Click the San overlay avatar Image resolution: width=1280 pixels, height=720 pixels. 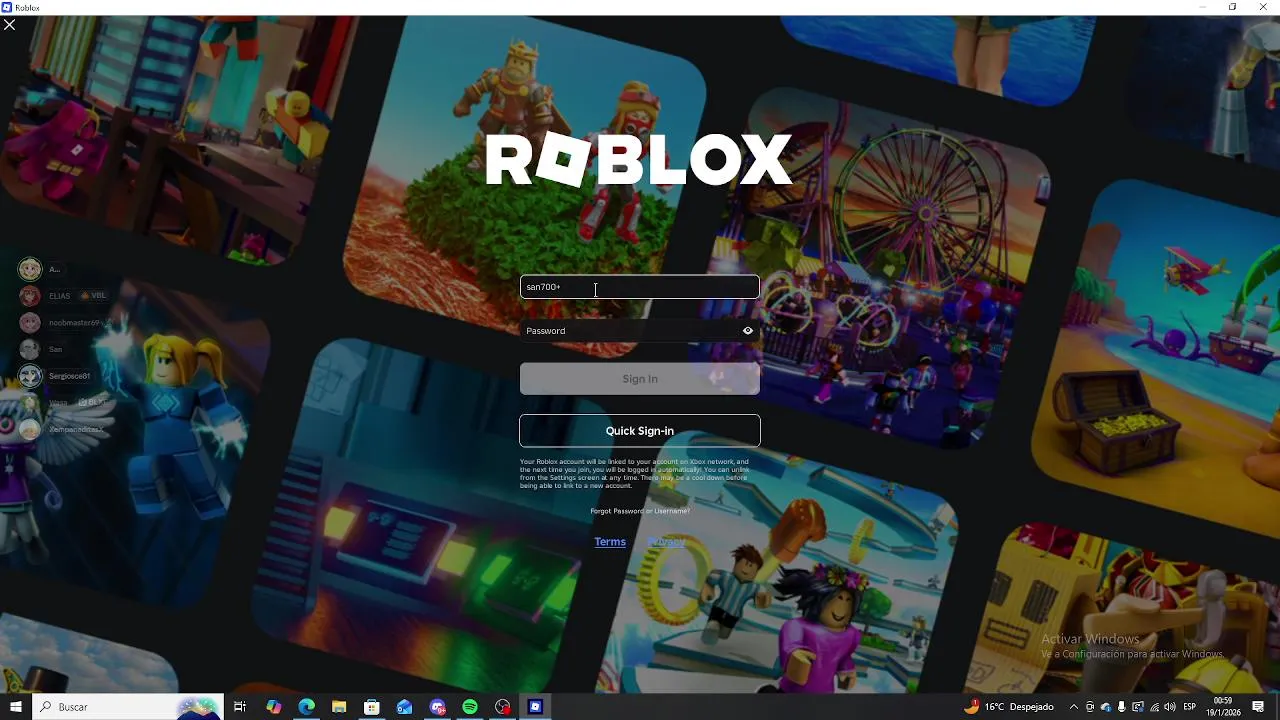pos(30,350)
